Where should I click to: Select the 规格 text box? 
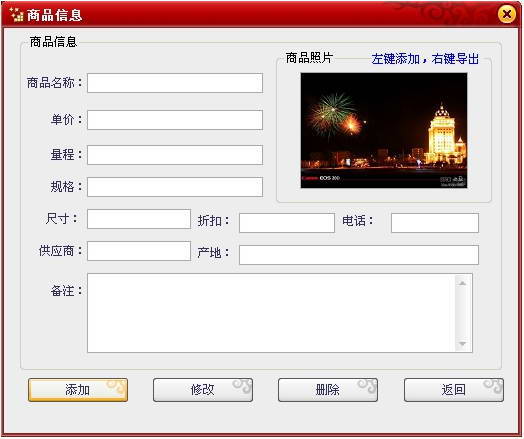[175, 187]
